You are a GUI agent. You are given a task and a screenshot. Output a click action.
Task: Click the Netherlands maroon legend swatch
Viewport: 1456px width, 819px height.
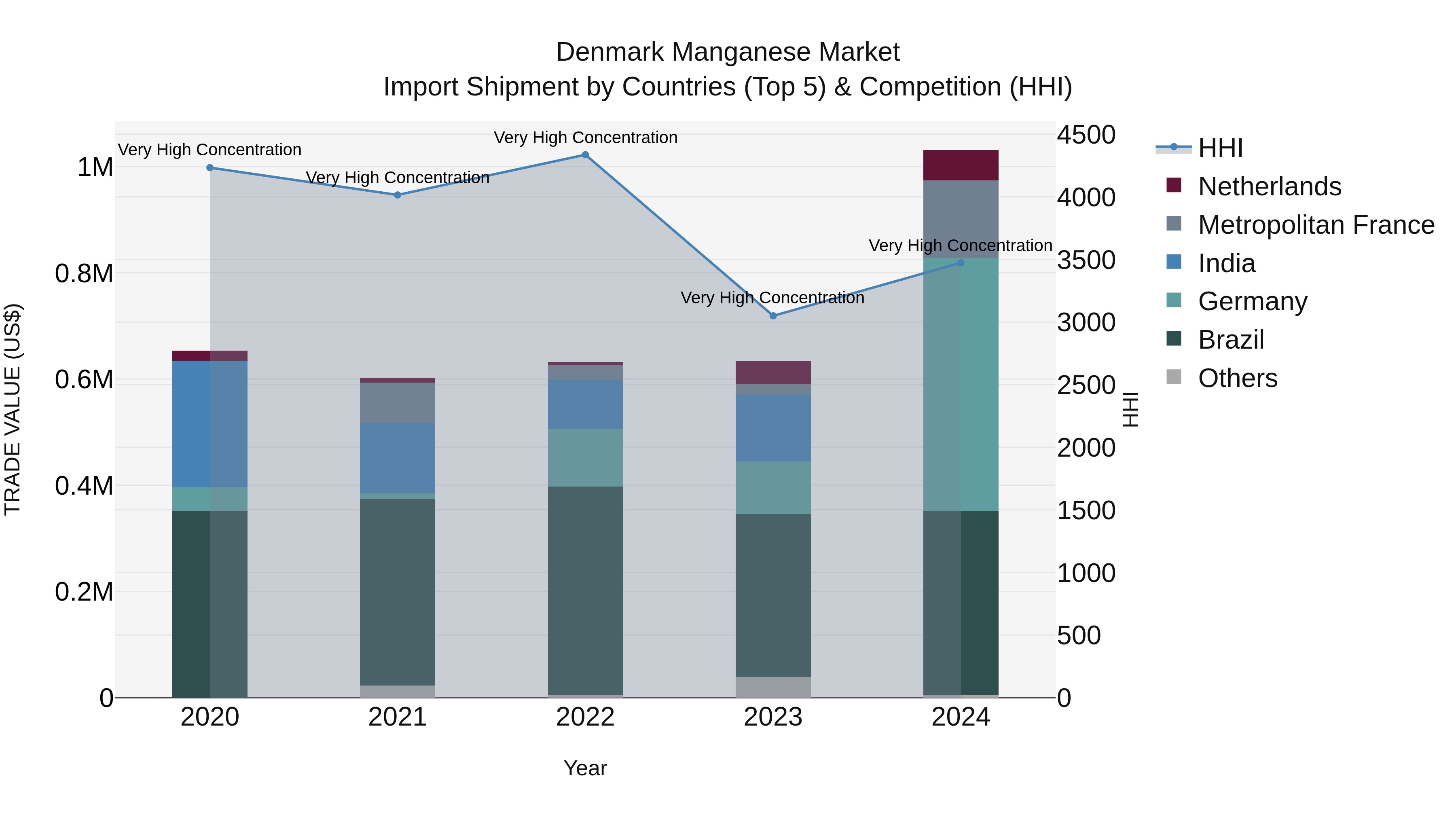coord(1174,185)
